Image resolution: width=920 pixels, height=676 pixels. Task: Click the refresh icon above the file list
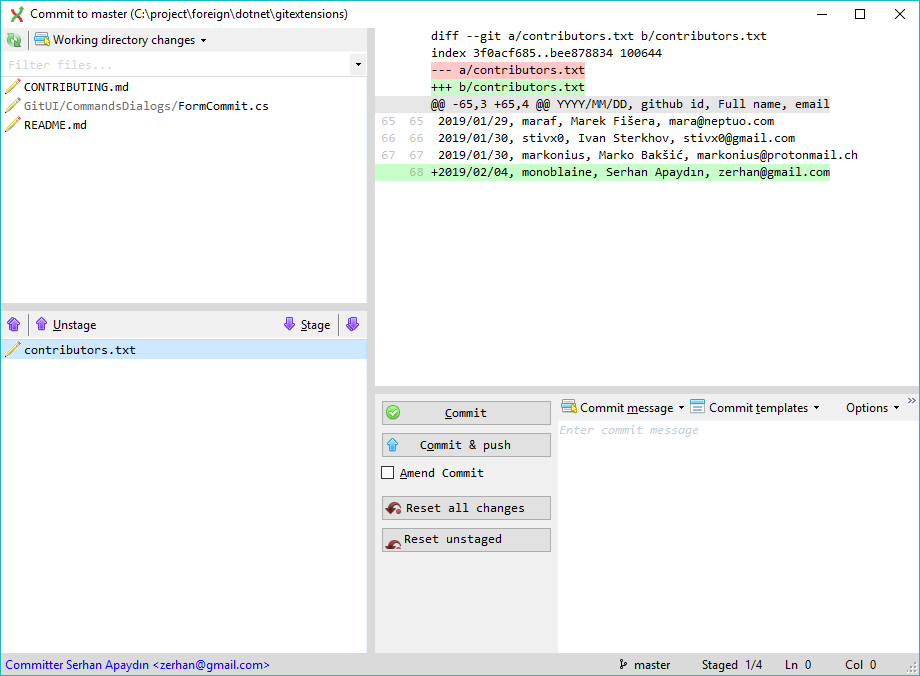pos(13,40)
